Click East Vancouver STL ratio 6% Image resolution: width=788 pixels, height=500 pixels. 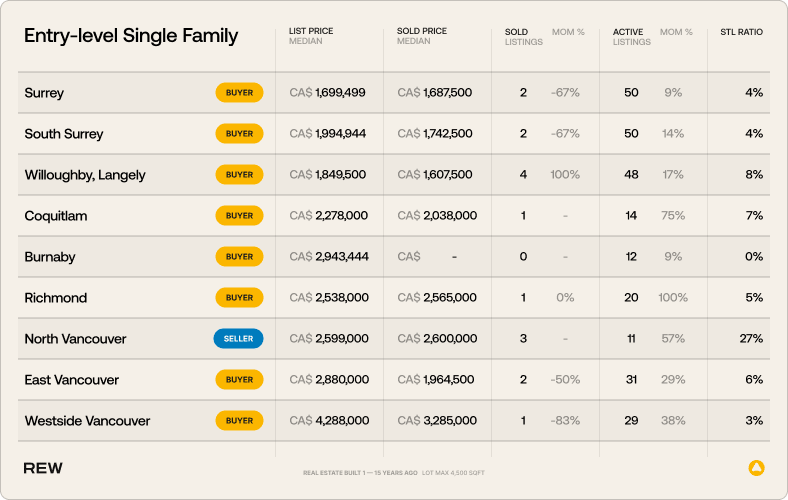tap(754, 379)
